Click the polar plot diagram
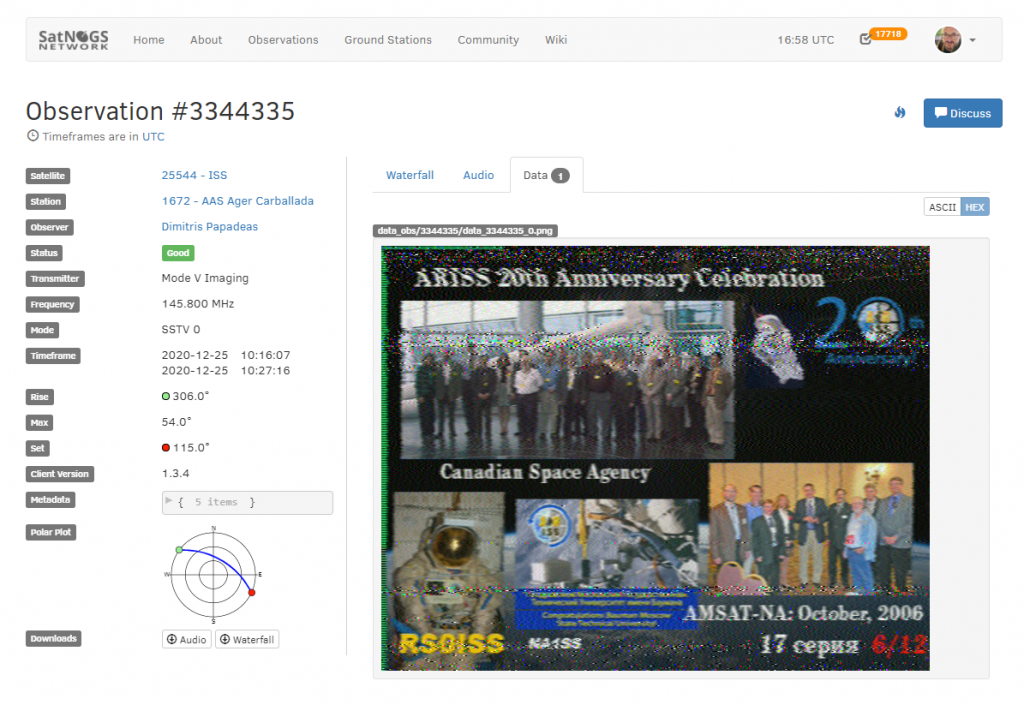This screenshot has width=1024, height=705. click(213, 575)
